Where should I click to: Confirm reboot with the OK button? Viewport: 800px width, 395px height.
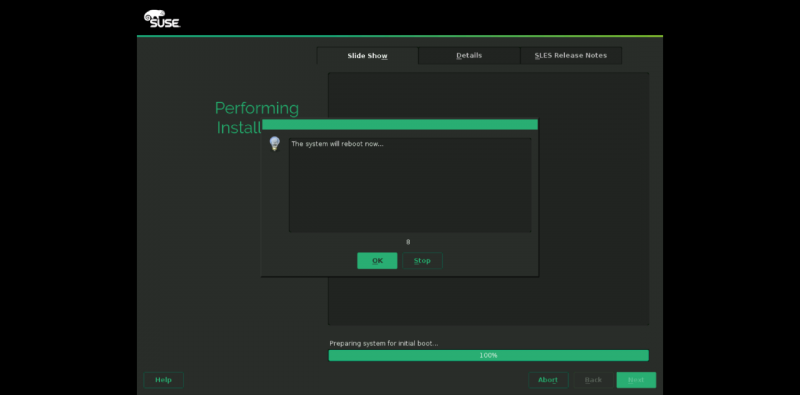click(377, 261)
